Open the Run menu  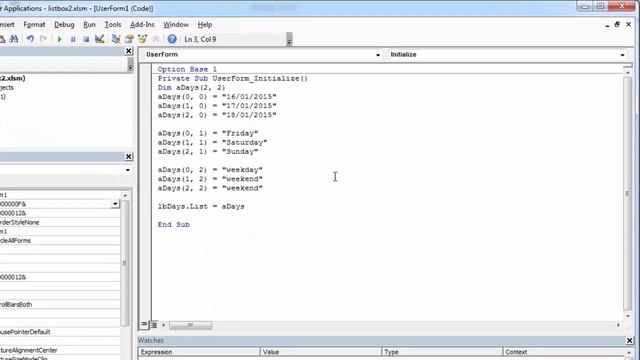tap(89, 24)
